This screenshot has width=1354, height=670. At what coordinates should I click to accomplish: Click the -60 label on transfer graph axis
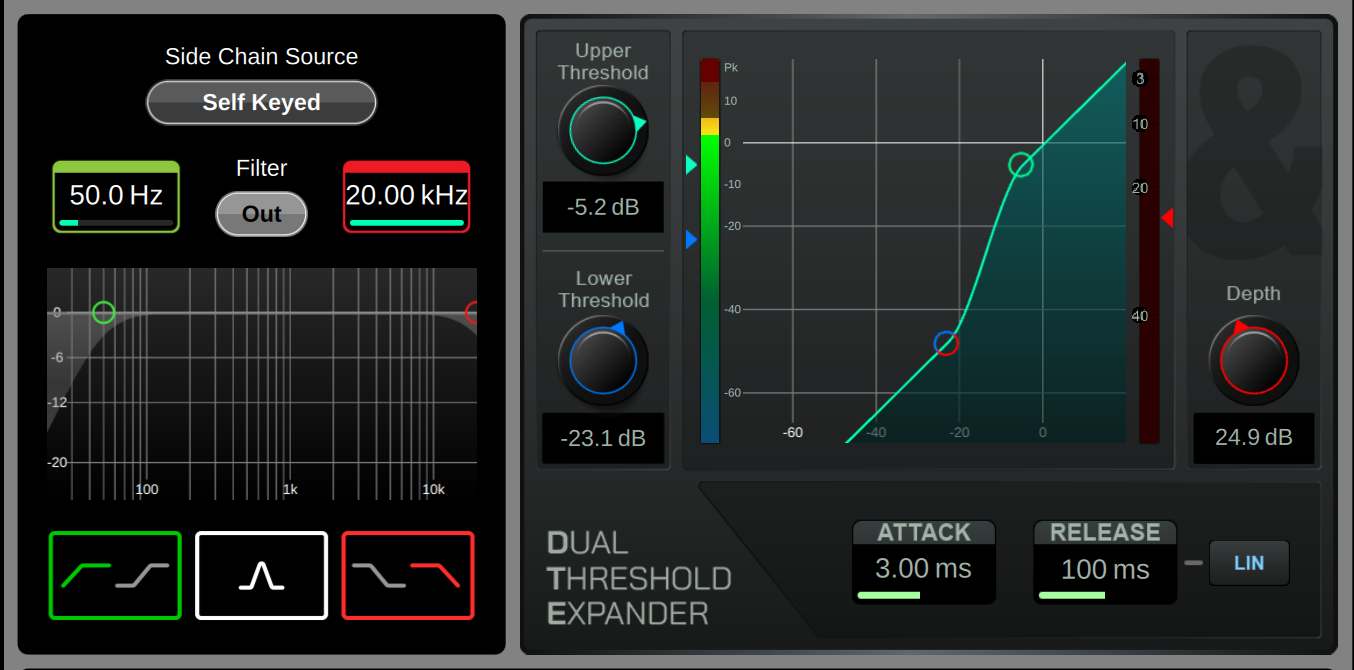pos(792,432)
